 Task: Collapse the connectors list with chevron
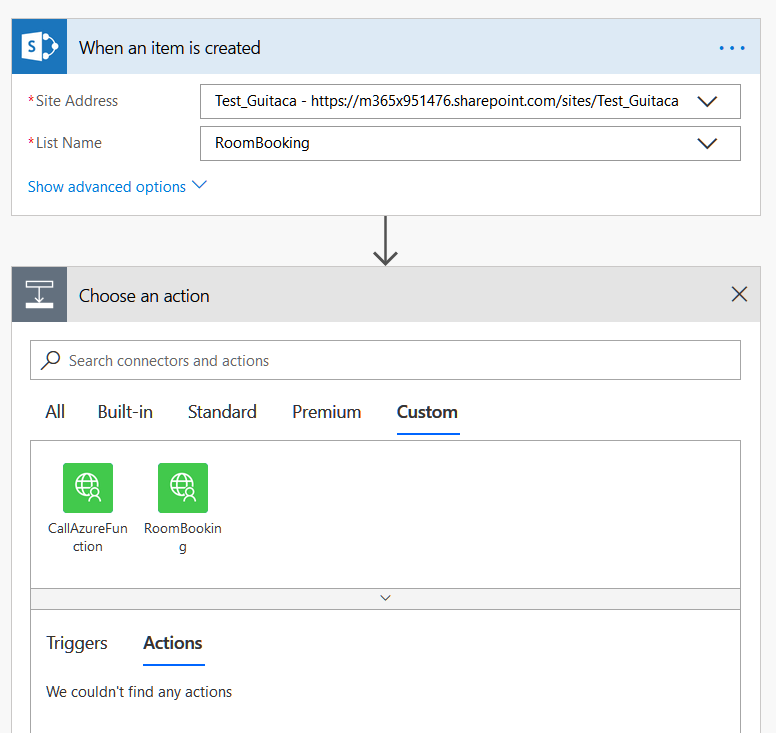pos(385,598)
